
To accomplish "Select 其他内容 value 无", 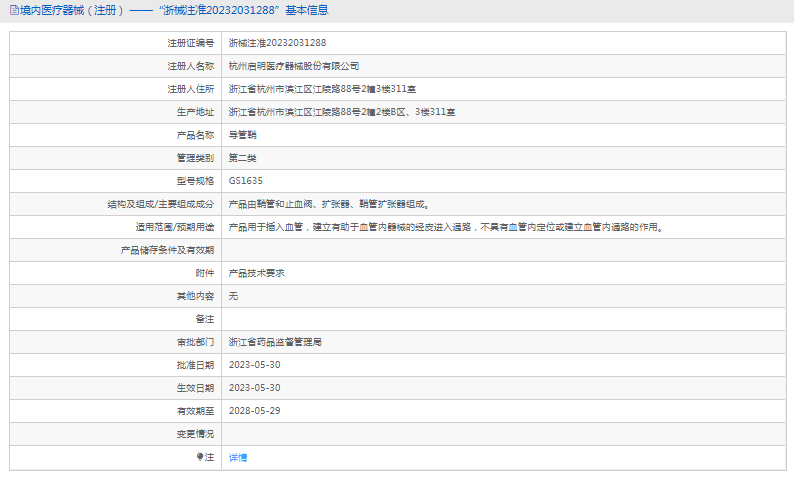I will [233, 296].
